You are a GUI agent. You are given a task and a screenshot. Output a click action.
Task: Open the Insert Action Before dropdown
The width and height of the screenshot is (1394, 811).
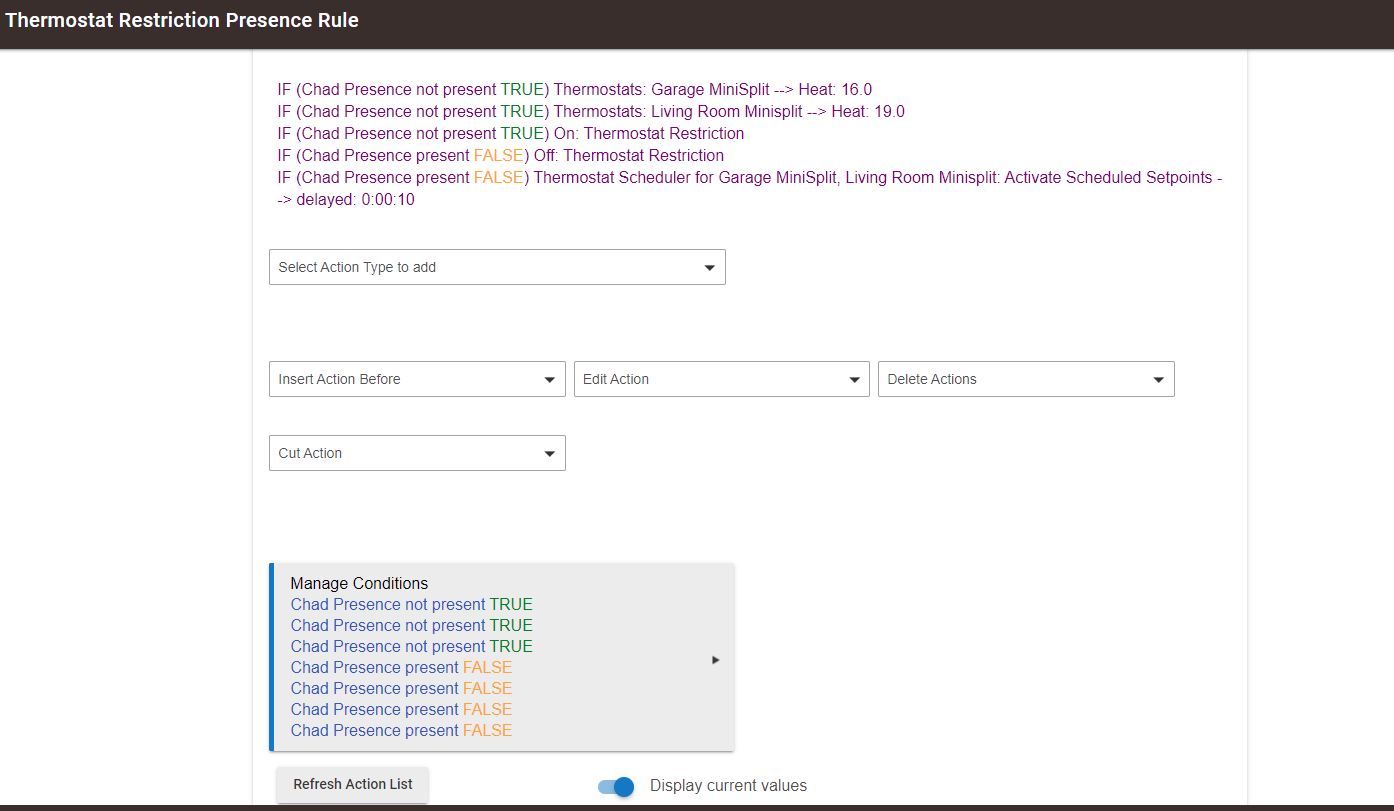(417, 379)
